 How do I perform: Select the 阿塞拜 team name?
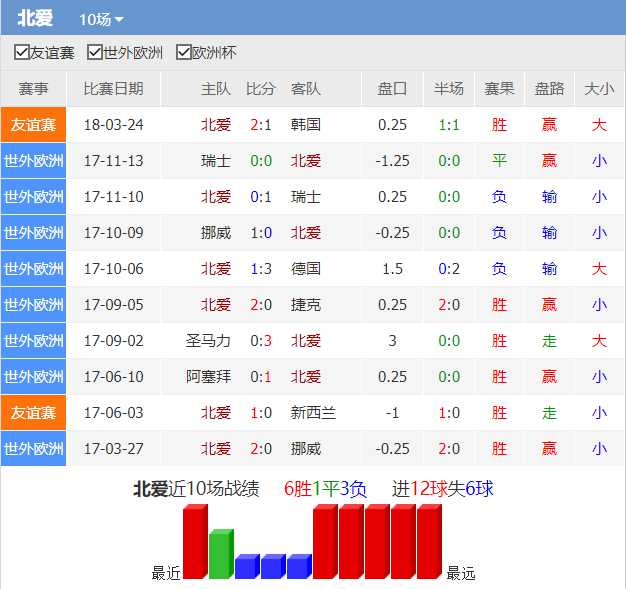pyautogui.click(x=208, y=377)
